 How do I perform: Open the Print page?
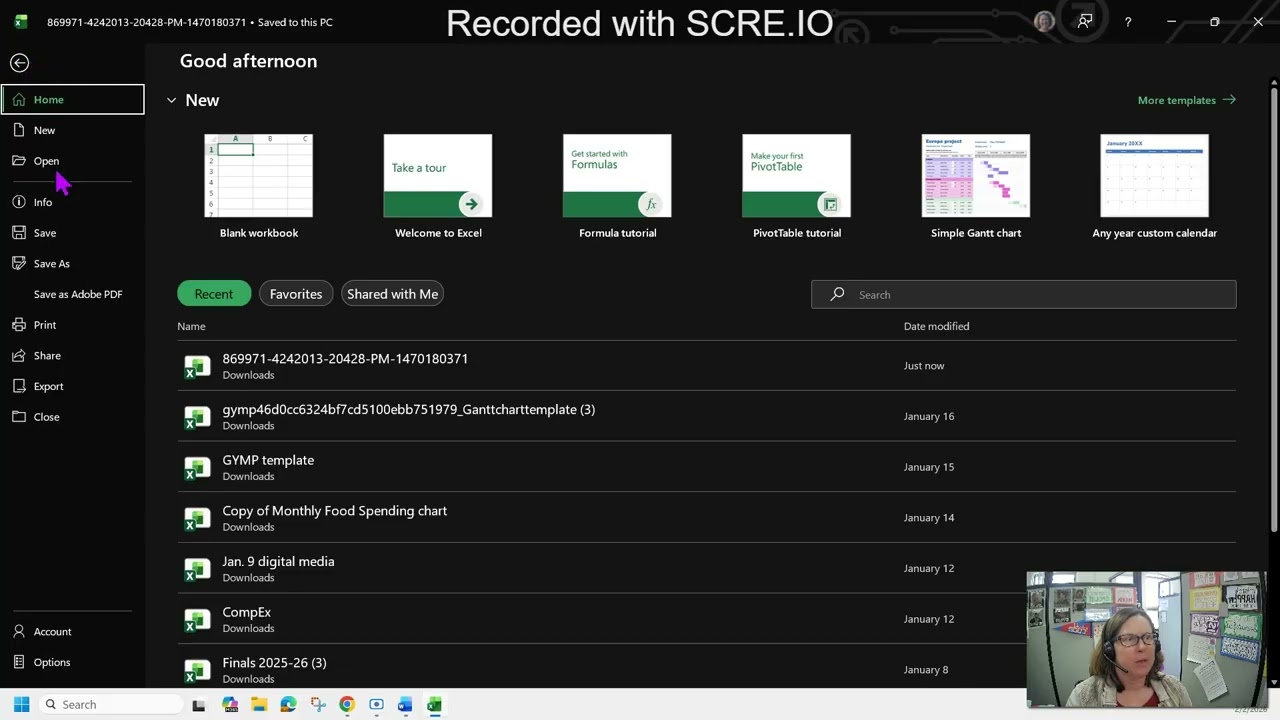coord(73,325)
